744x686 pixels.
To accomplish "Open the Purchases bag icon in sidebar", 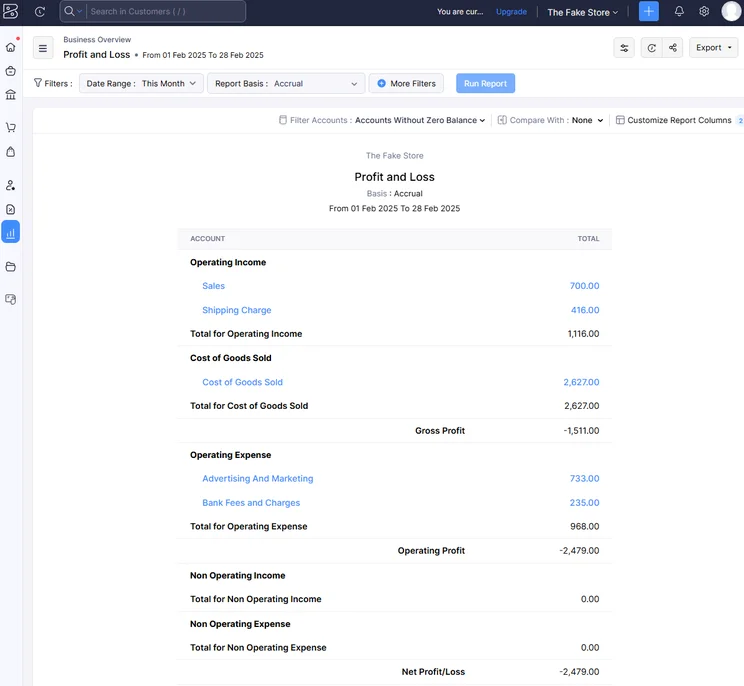I will 10,152.
